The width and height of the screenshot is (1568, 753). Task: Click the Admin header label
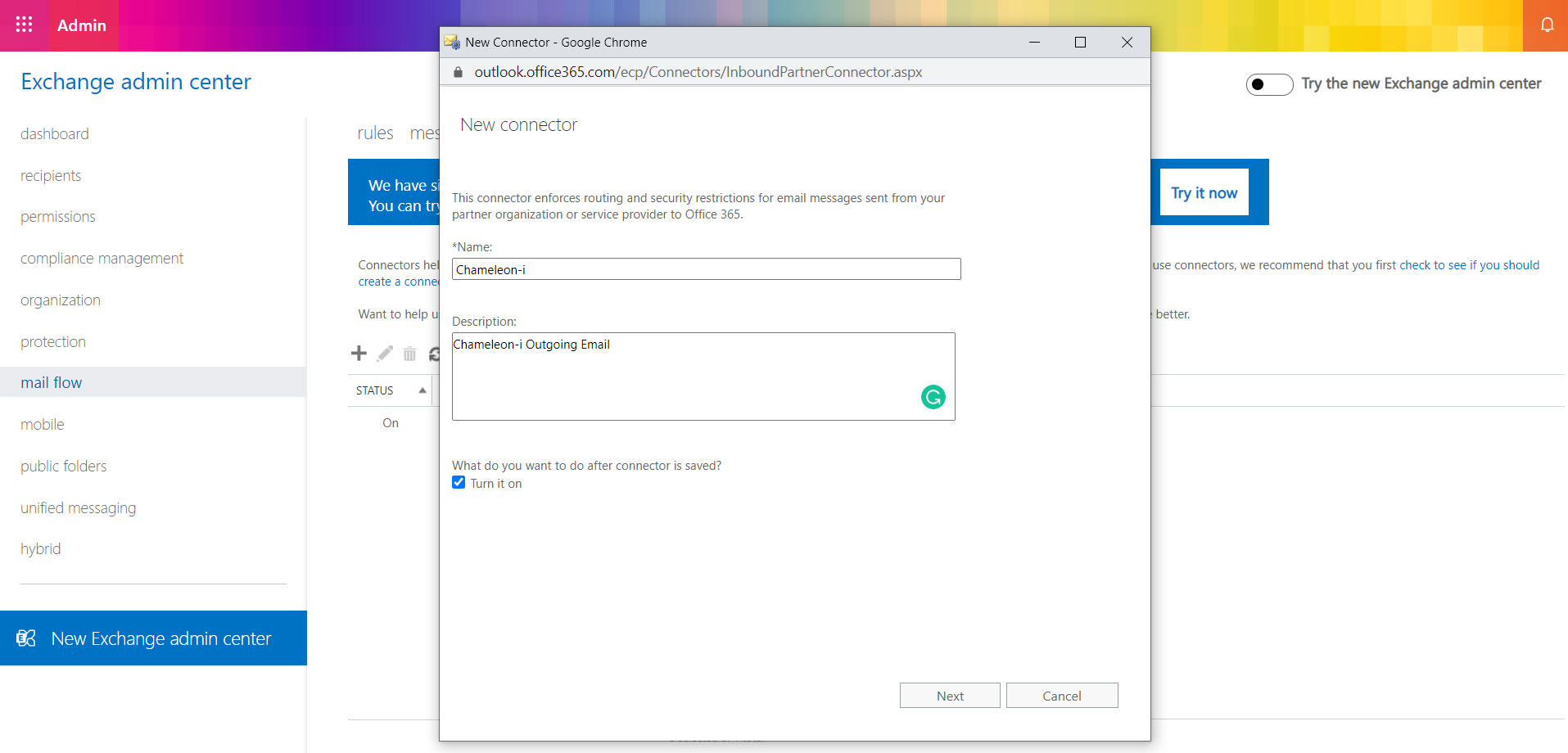[x=82, y=25]
